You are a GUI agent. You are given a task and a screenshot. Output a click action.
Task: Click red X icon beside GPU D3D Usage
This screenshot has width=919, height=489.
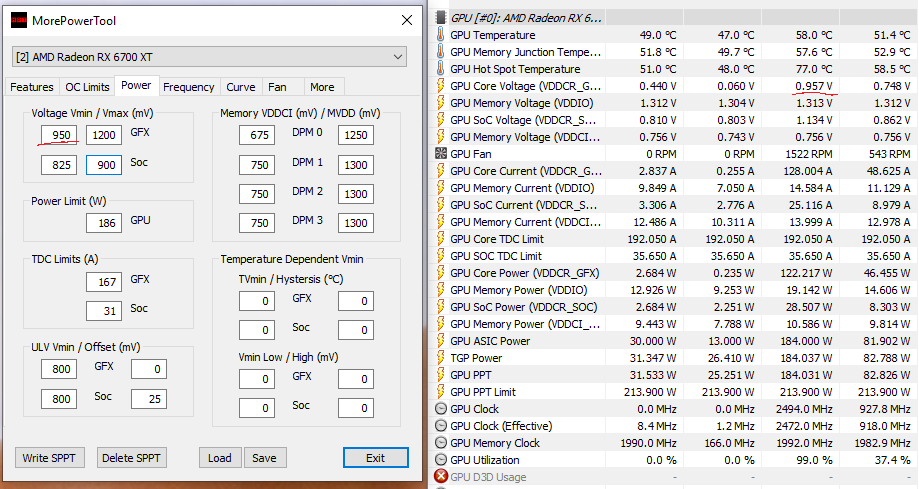pos(441,477)
